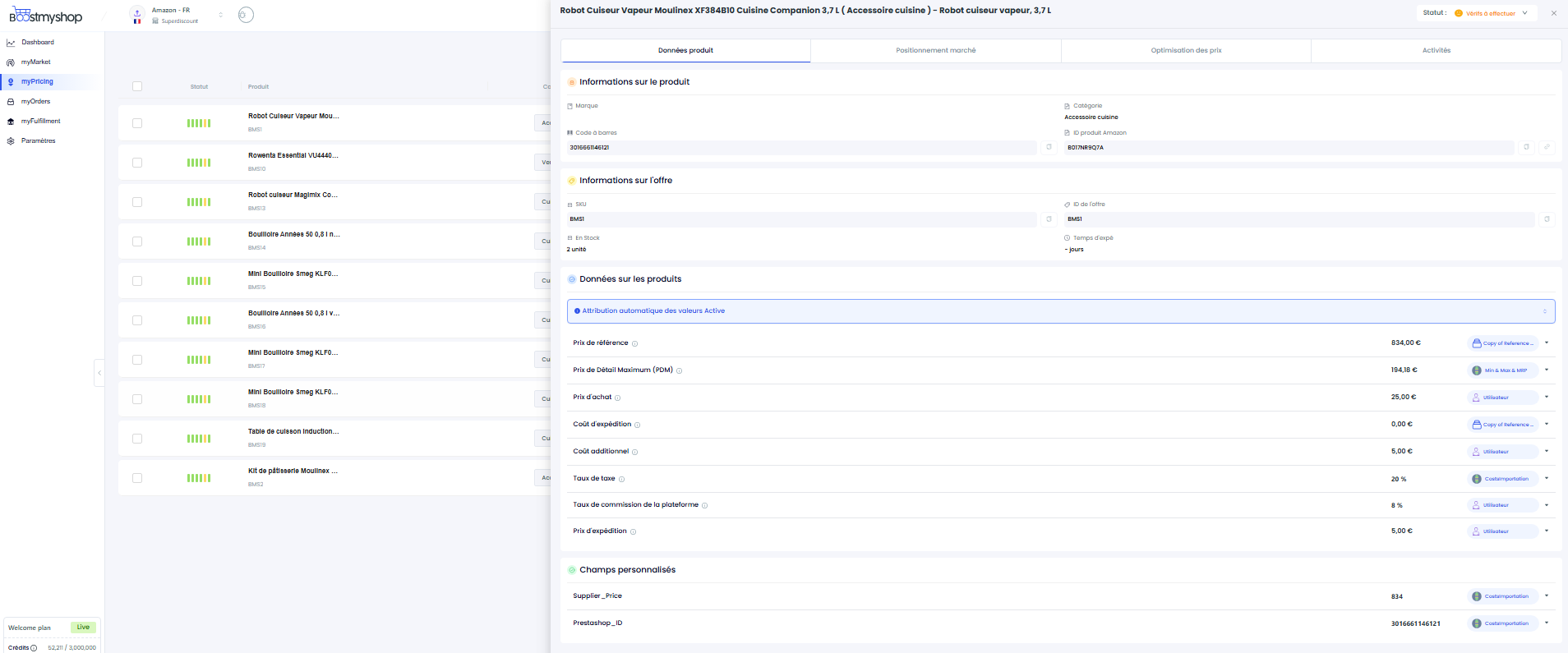The image size is (1568, 653).
Task: Click Costsimportation badge for Taux de taxe
Action: pyautogui.click(x=1503, y=479)
